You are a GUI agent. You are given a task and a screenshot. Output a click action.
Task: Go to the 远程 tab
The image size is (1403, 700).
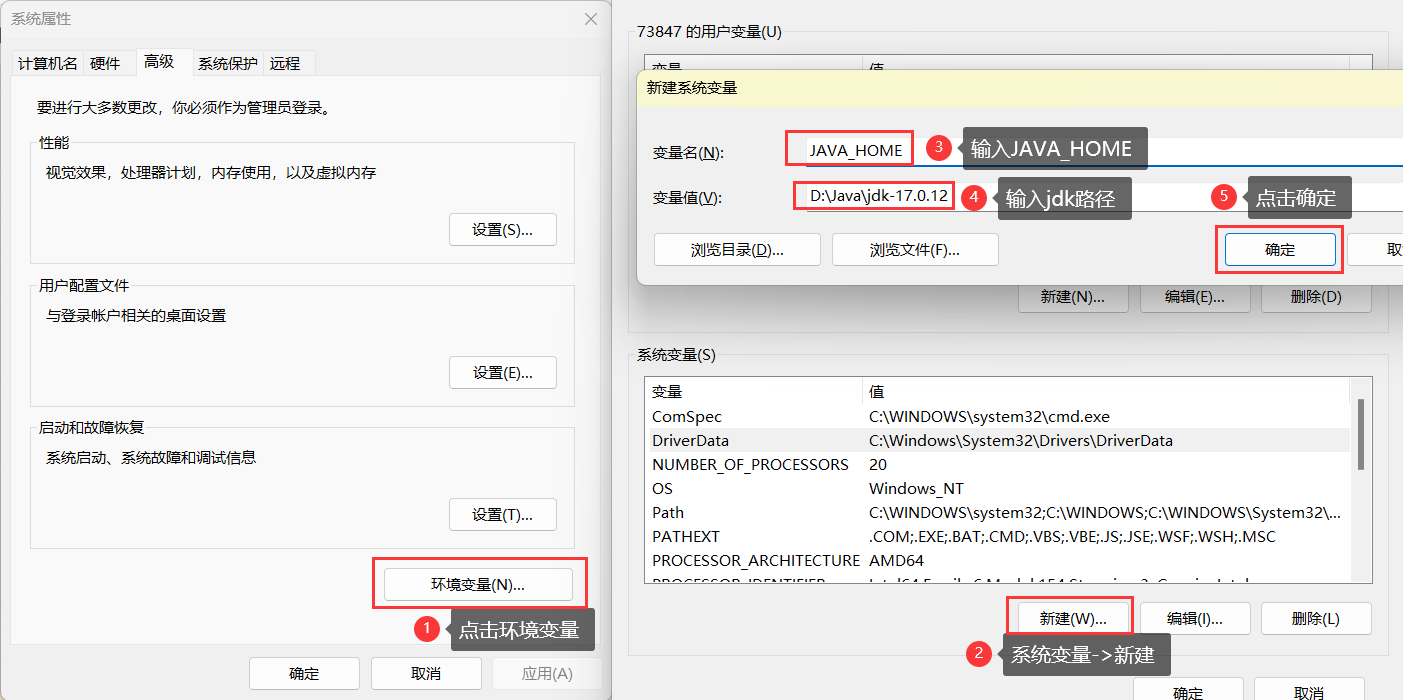285,63
